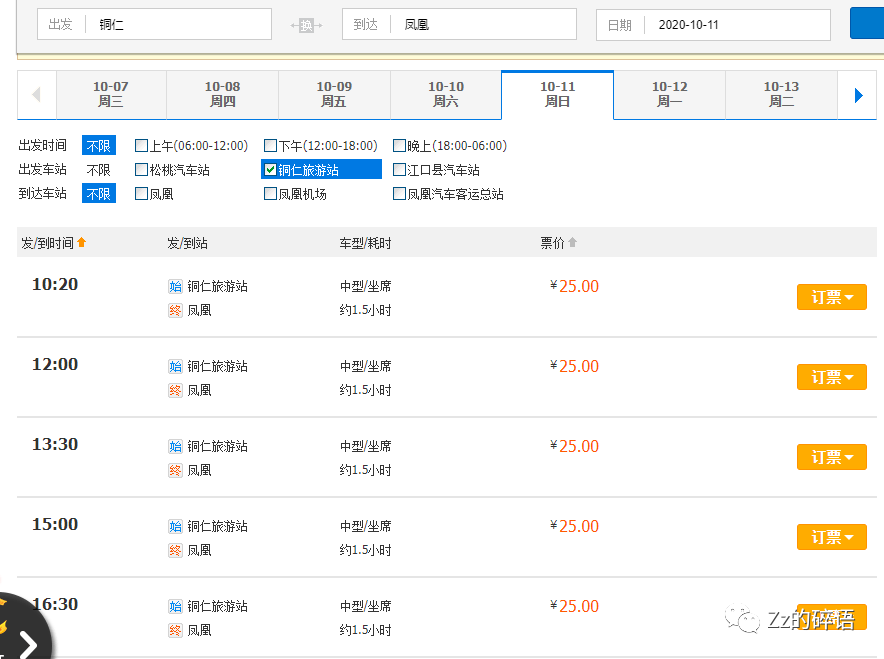Uncheck the 铜仁旅游站 departure station
Screen dimensions: 884x659
click(x=270, y=170)
